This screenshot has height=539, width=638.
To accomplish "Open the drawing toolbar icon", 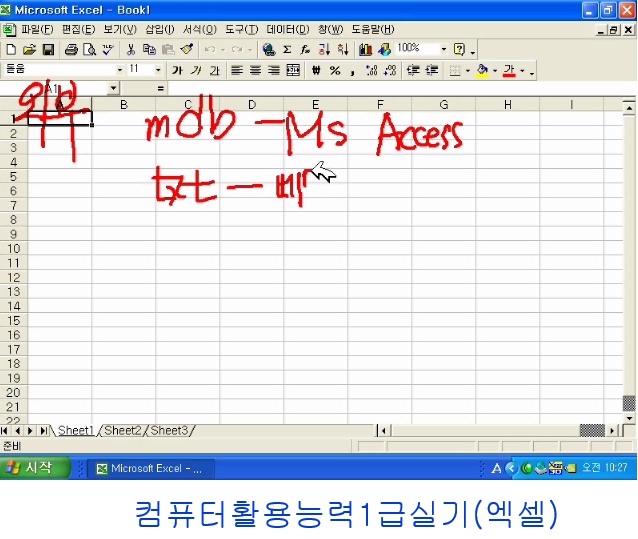I will click(384, 50).
